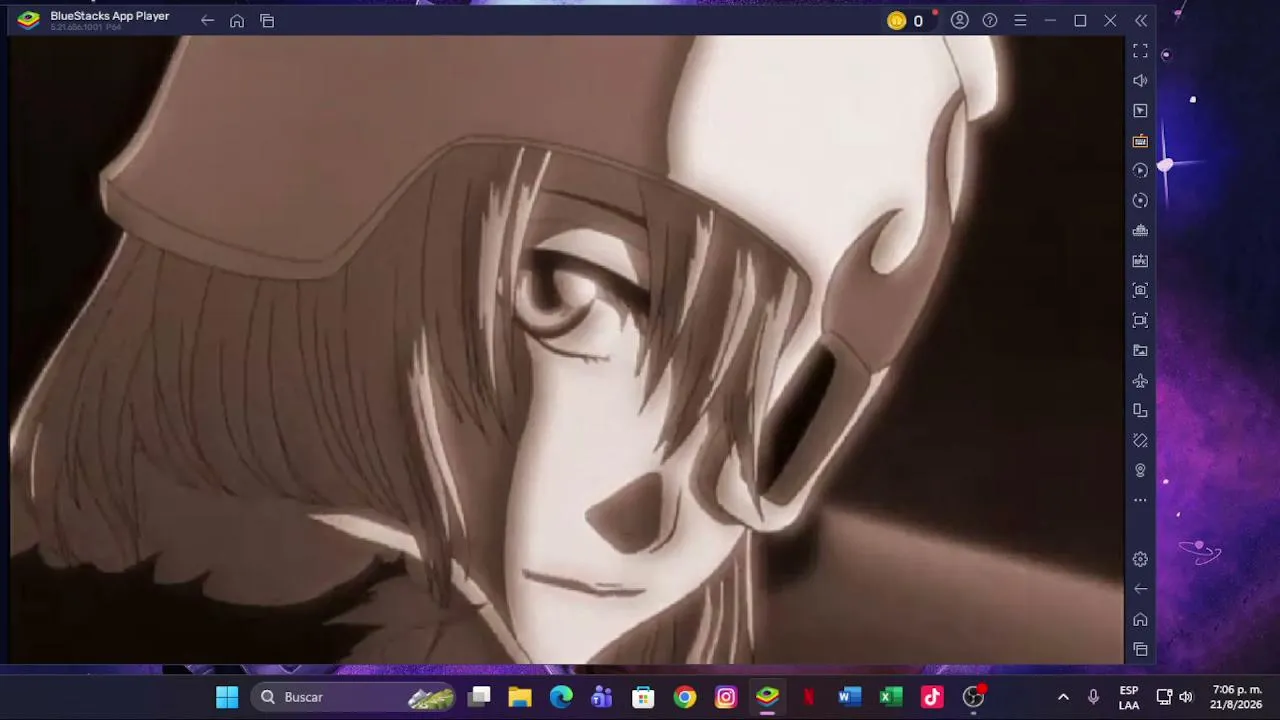Open the media folder from the sidebar

1140,350
